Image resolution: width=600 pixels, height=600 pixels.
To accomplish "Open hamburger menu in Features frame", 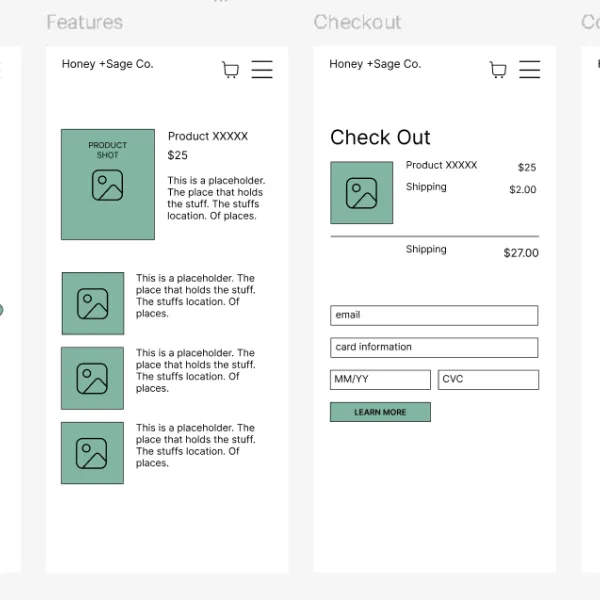I will point(262,69).
